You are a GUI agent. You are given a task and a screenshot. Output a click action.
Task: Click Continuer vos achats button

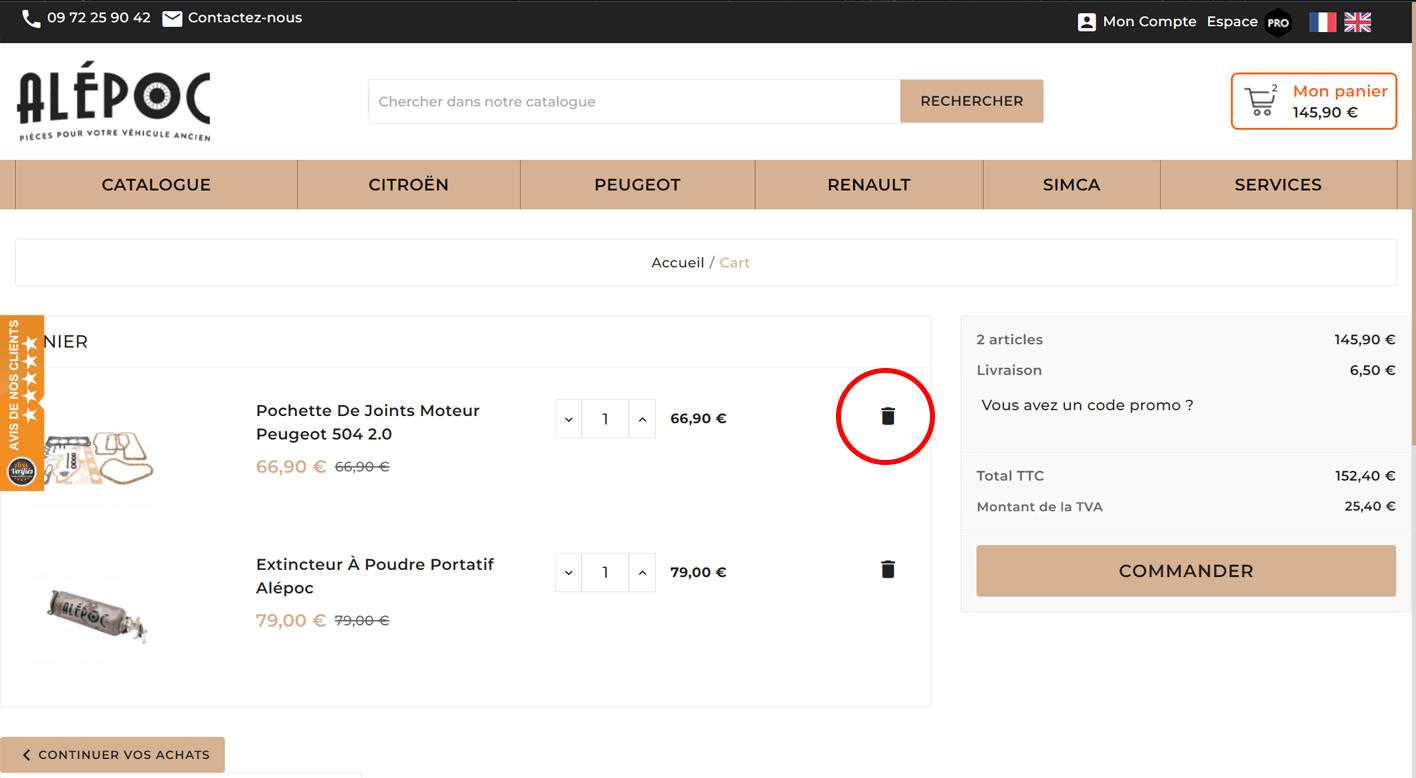click(x=113, y=755)
